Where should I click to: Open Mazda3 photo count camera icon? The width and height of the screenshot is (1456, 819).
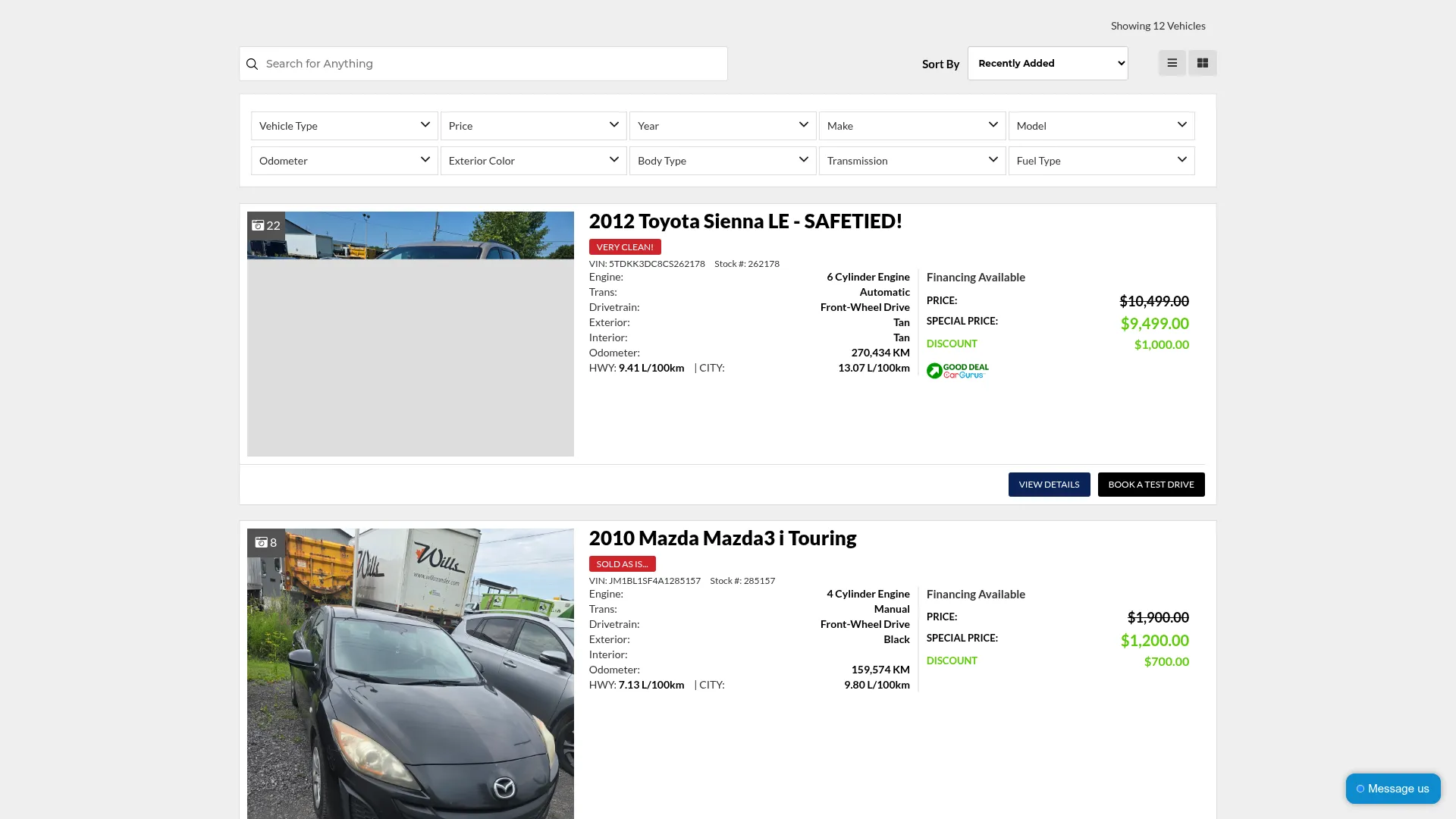point(261,542)
